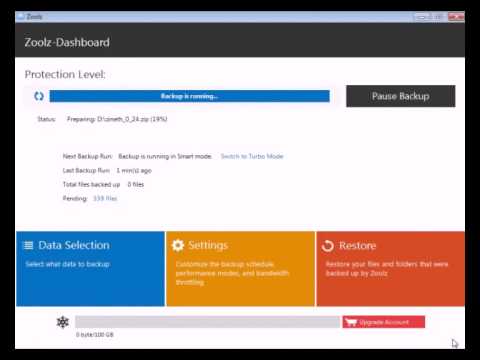Viewport: 480px width, 360px height.
Task: Open the Settings tile
Action: 240,269
